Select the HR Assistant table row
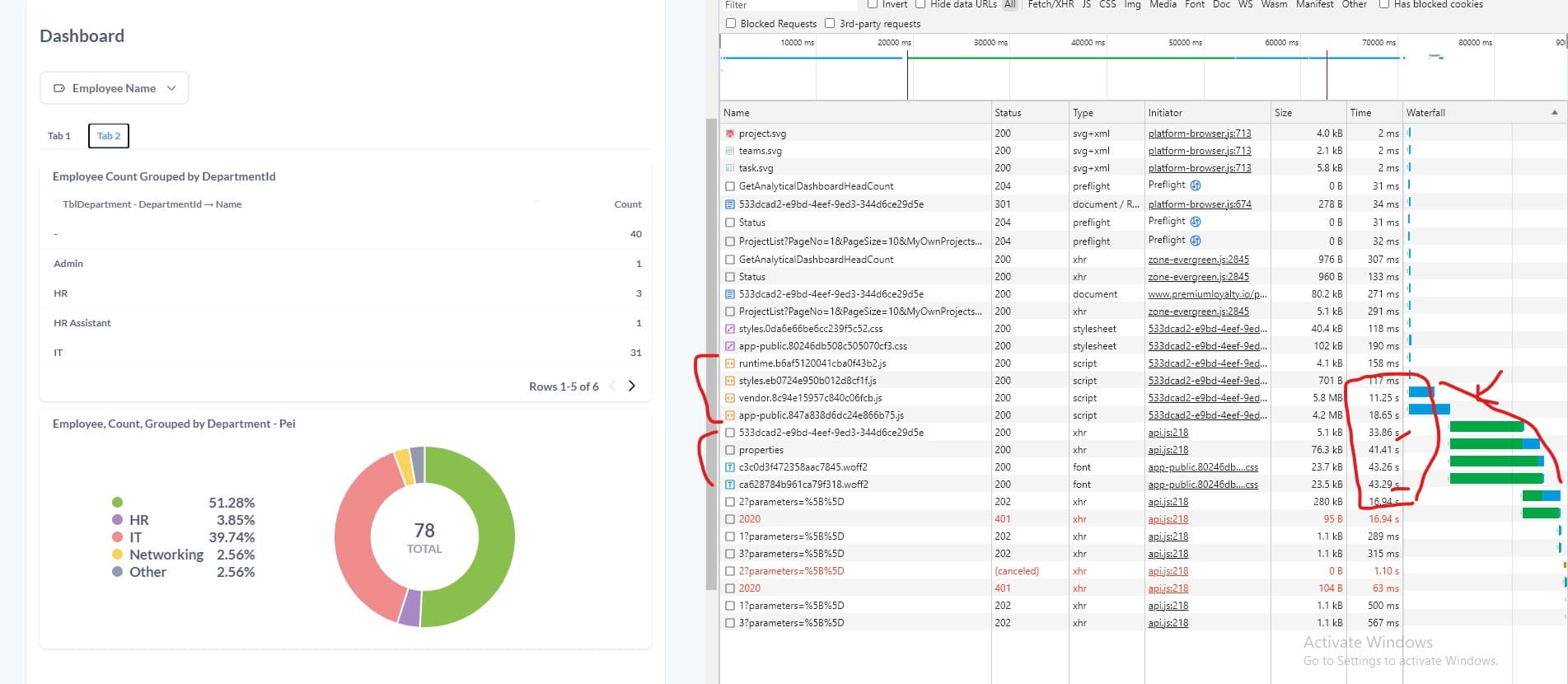The height and width of the screenshot is (684, 1568). (x=346, y=323)
